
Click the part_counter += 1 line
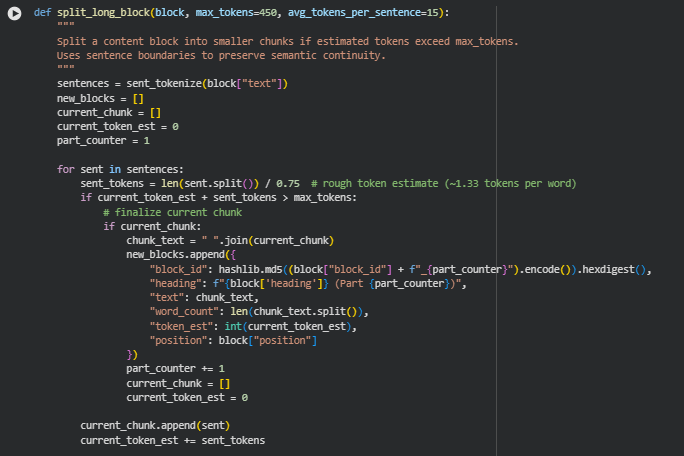click(175, 369)
